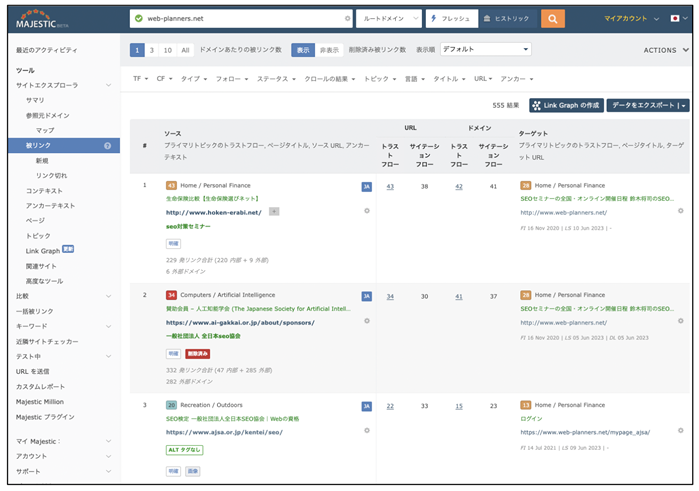Open the トピック filter dropdown
The image size is (699, 491).
click(380, 79)
